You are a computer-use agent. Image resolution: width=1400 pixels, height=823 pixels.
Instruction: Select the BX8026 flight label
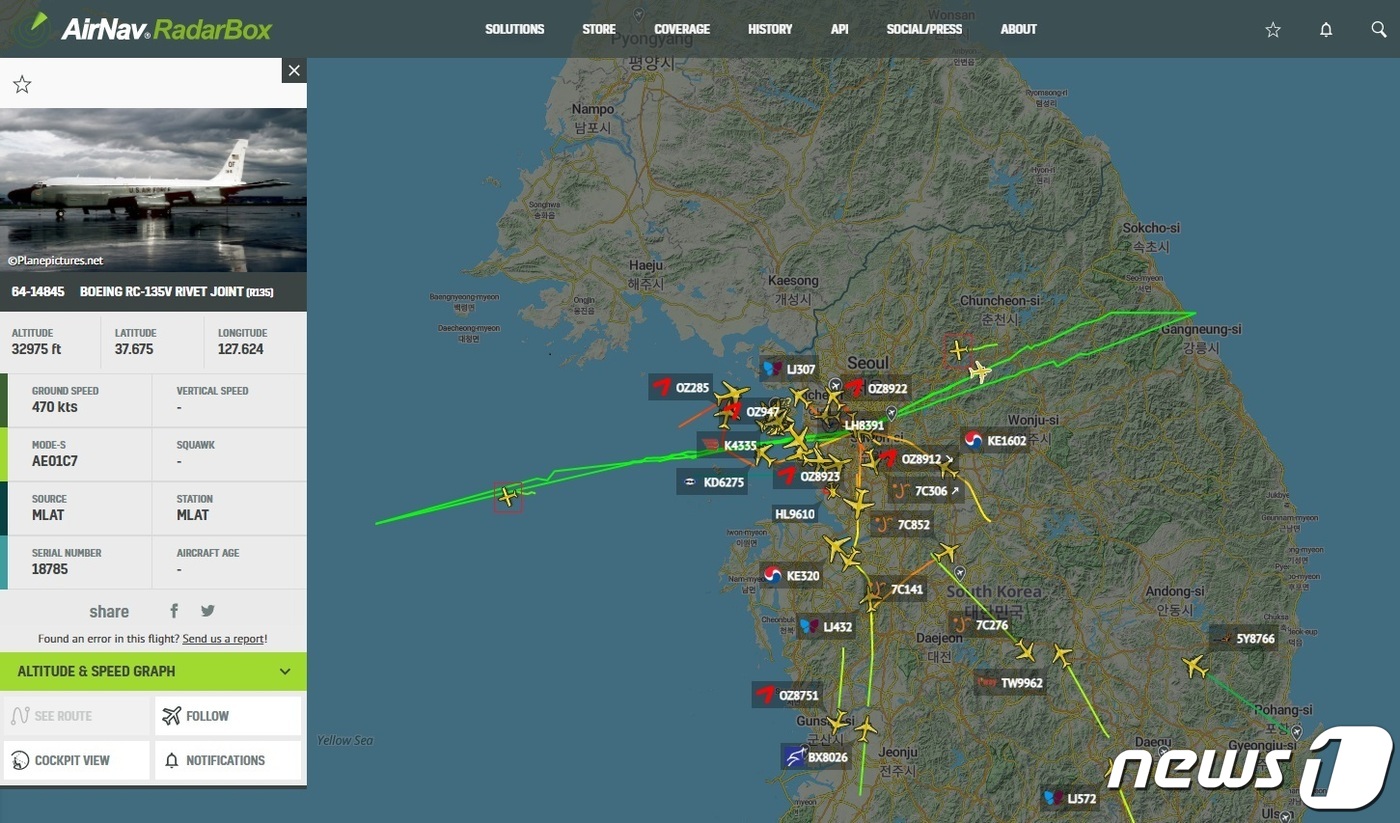pyautogui.click(x=816, y=757)
